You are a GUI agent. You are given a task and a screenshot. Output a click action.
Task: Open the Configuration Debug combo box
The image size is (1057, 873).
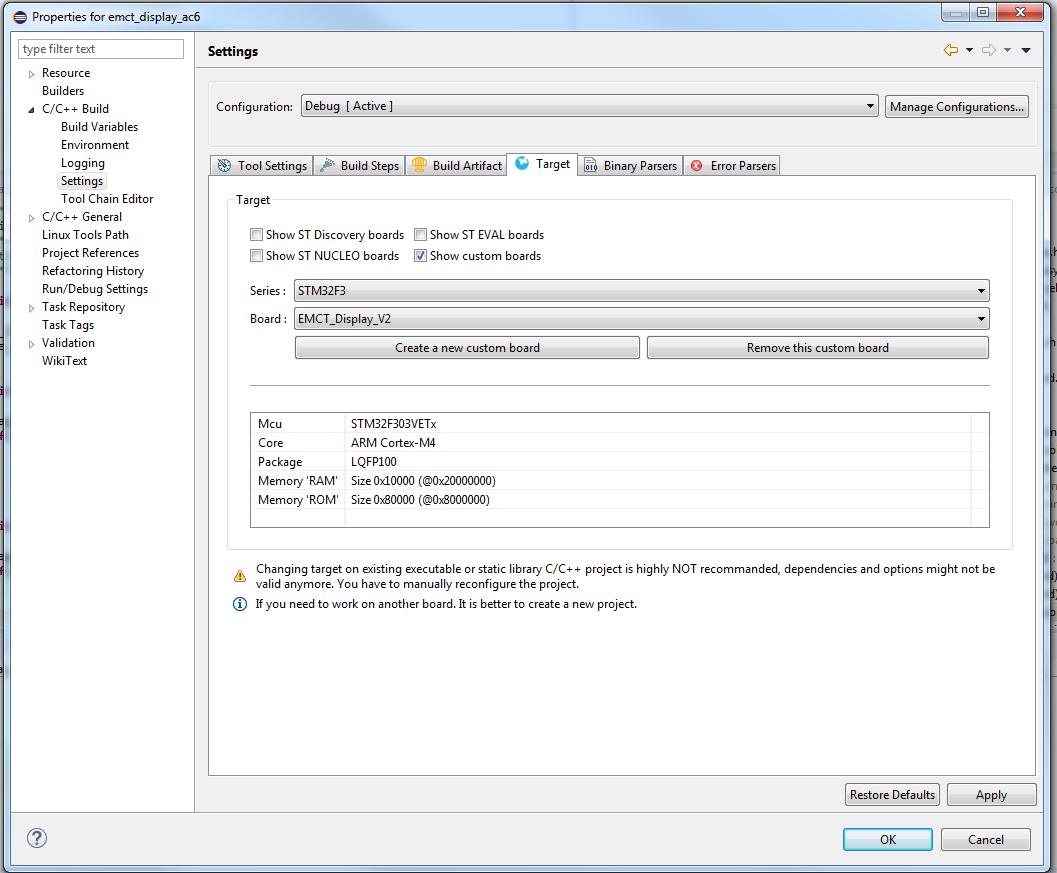pyautogui.click(x=589, y=106)
